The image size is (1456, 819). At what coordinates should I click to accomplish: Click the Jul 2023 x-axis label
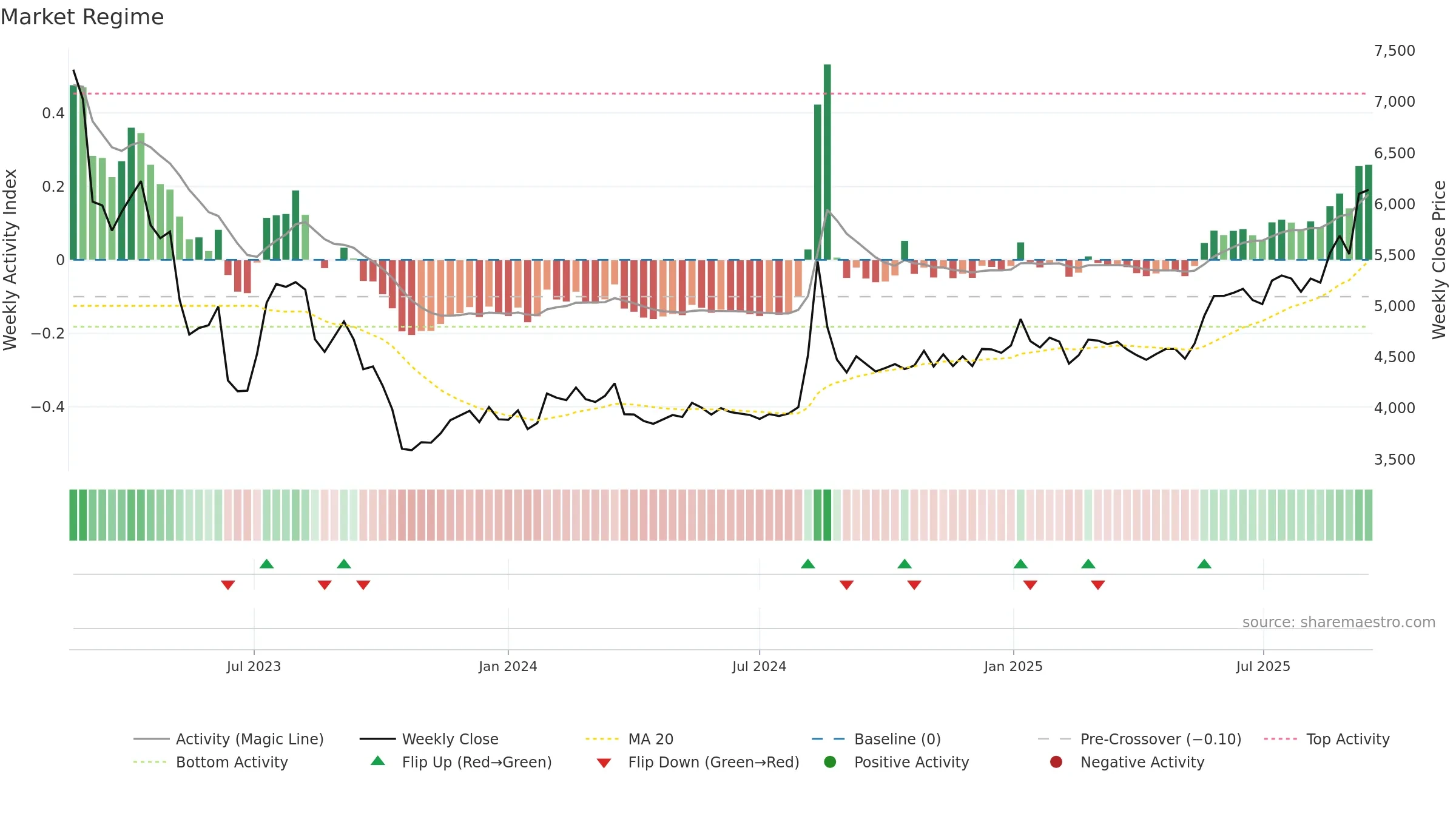point(254,667)
